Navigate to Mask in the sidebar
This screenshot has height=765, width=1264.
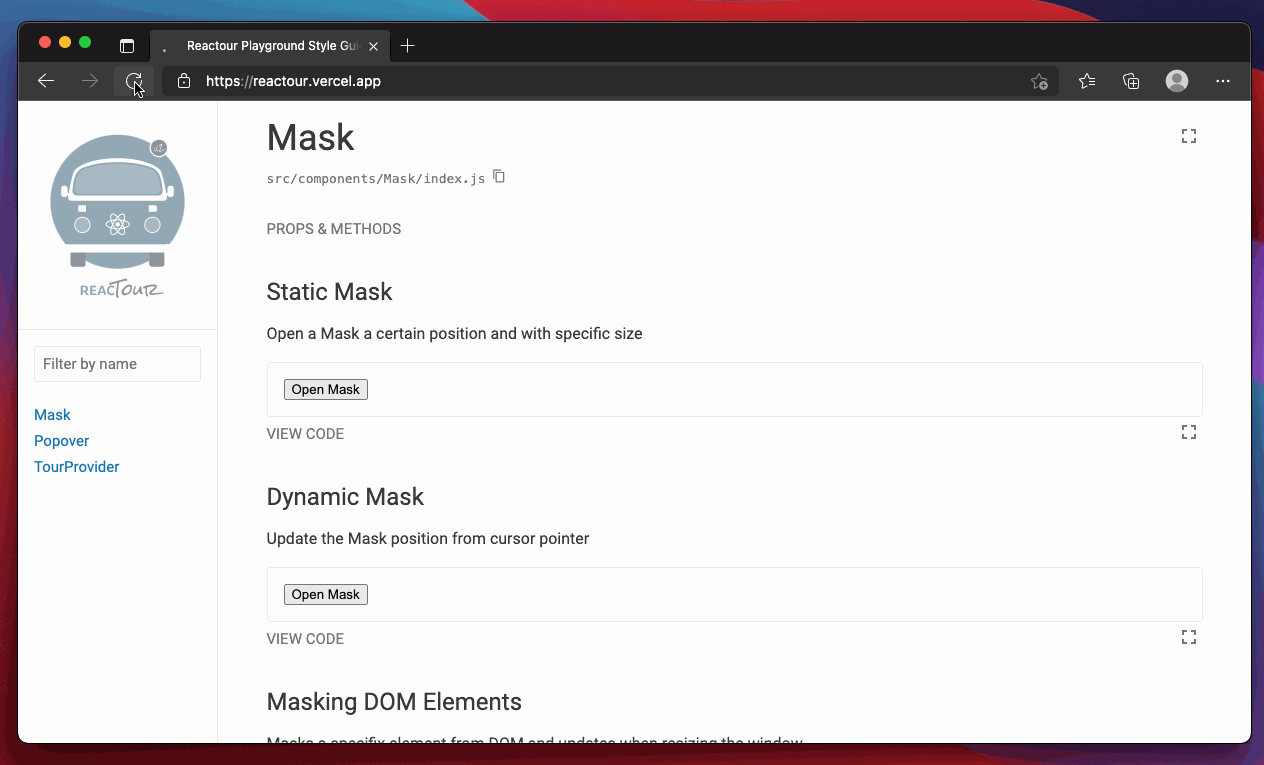click(x=52, y=415)
